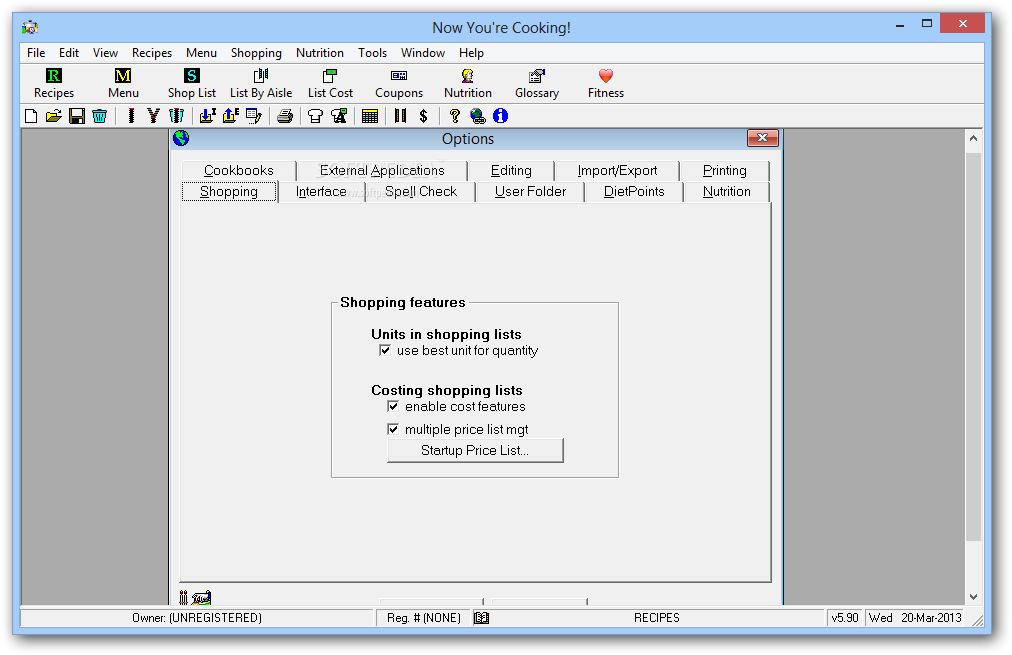
Task: Select the Printing tab
Action: point(725,170)
